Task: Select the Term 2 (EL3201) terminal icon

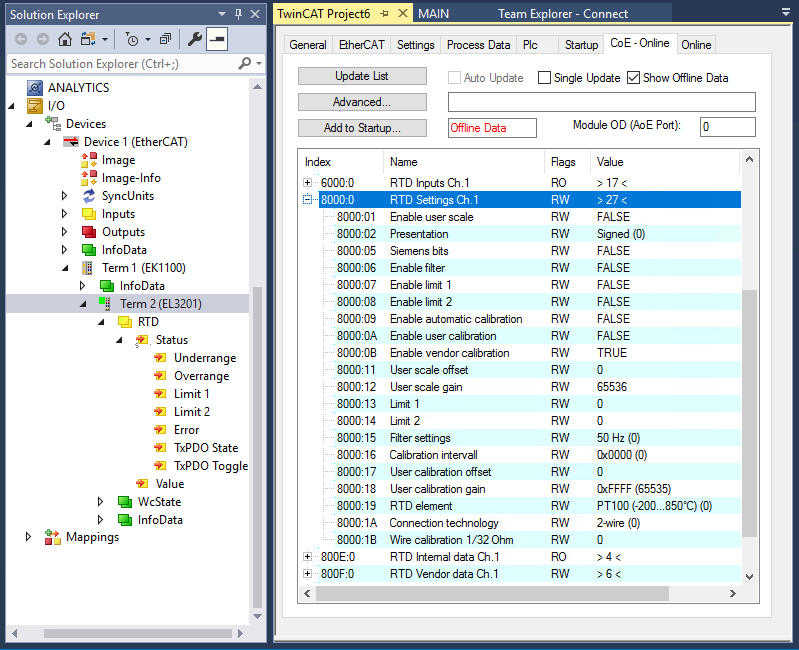Action: pyautogui.click(x=105, y=304)
